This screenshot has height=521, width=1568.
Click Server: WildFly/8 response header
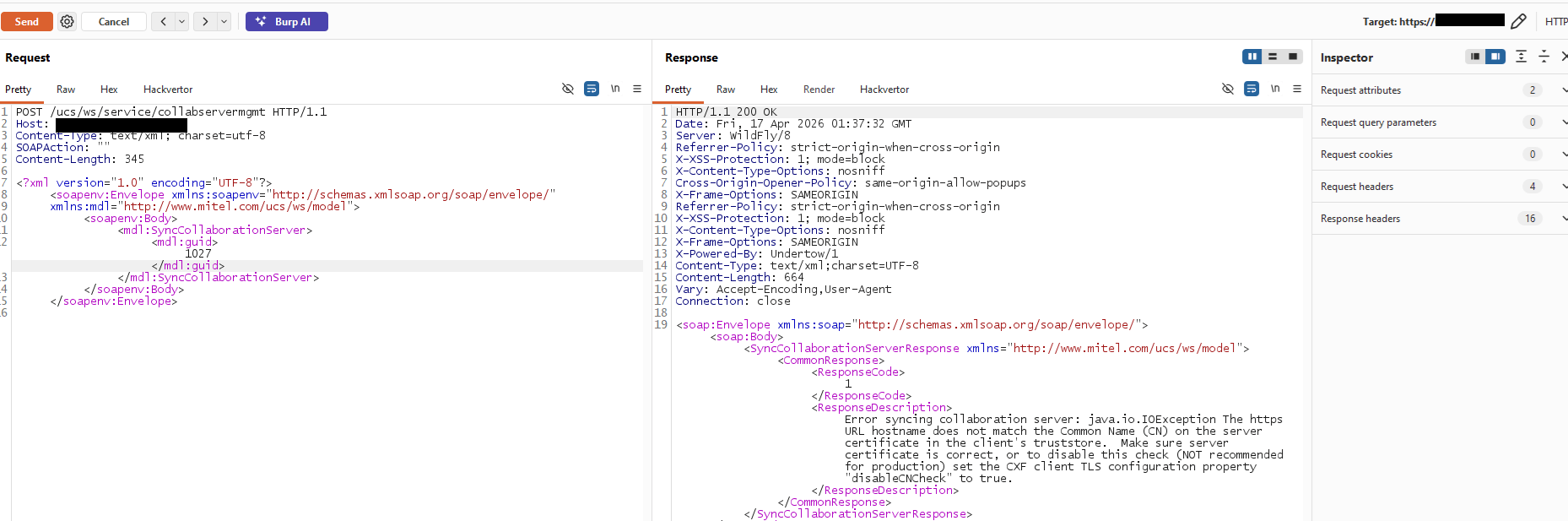click(x=733, y=135)
